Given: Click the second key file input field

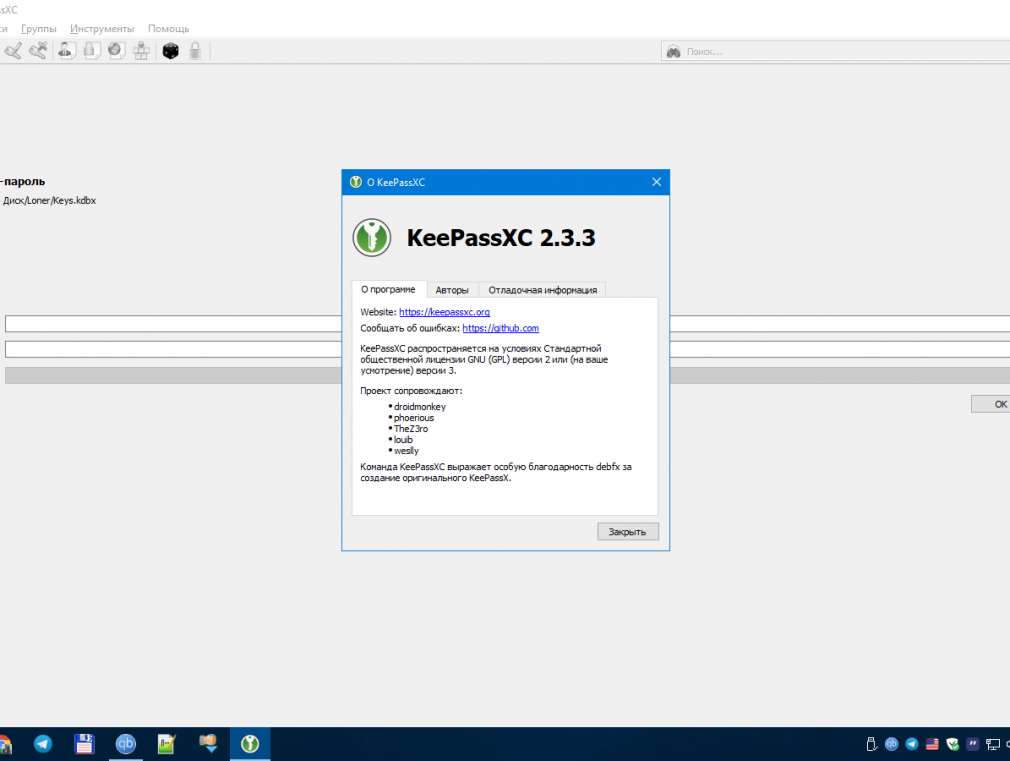Looking at the screenshot, I should 173,349.
